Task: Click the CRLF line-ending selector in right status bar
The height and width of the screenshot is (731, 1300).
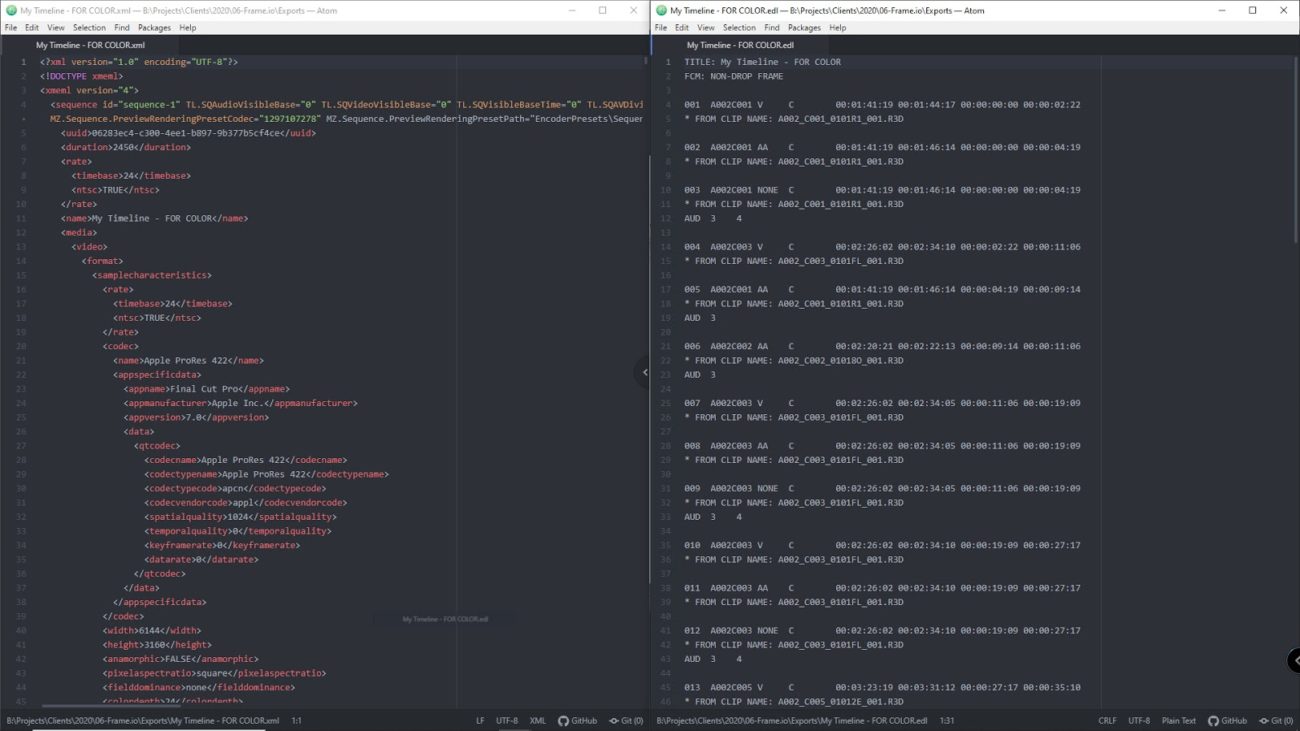Action: [x=1107, y=720]
